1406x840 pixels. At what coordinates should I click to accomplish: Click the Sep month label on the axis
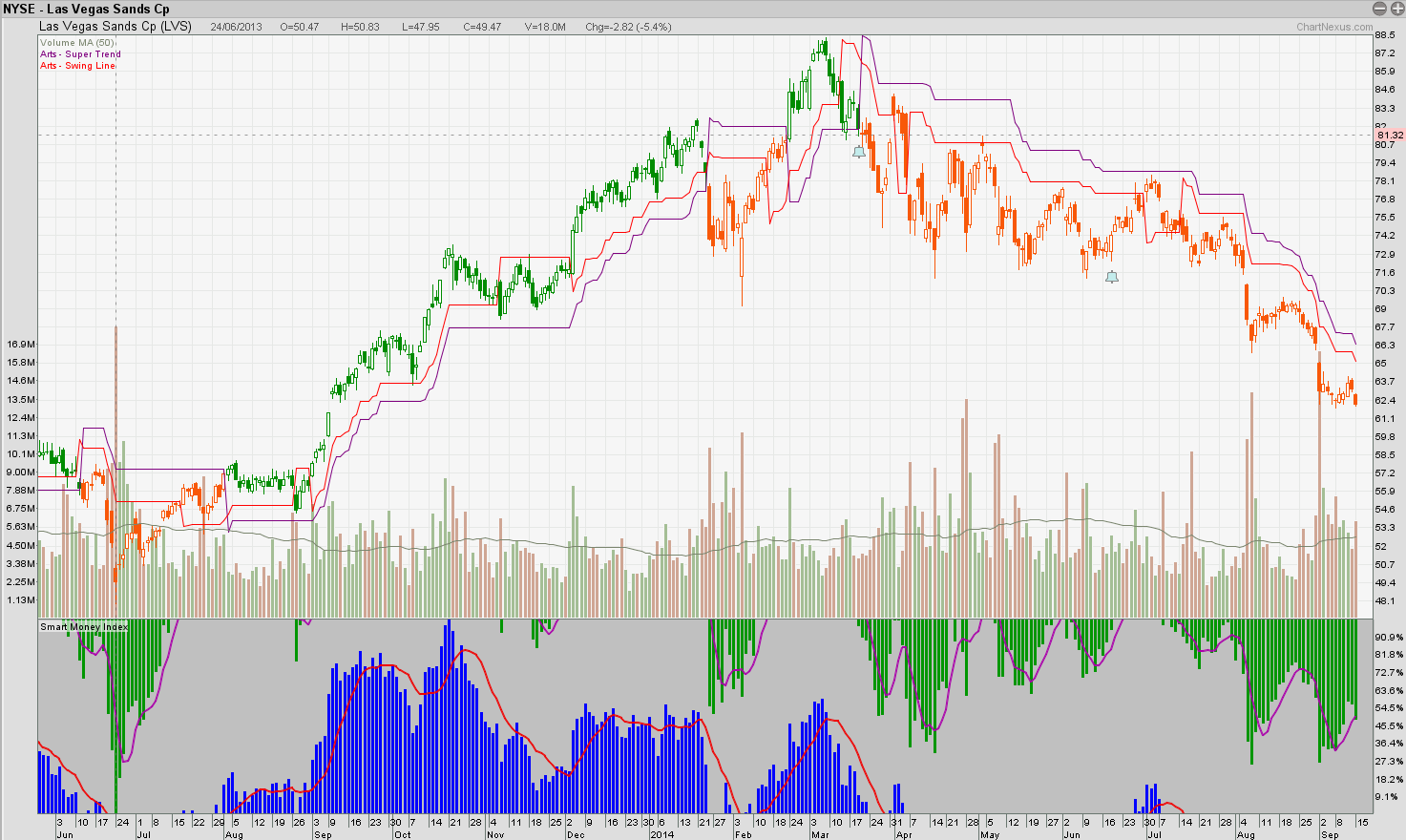point(323,833)
